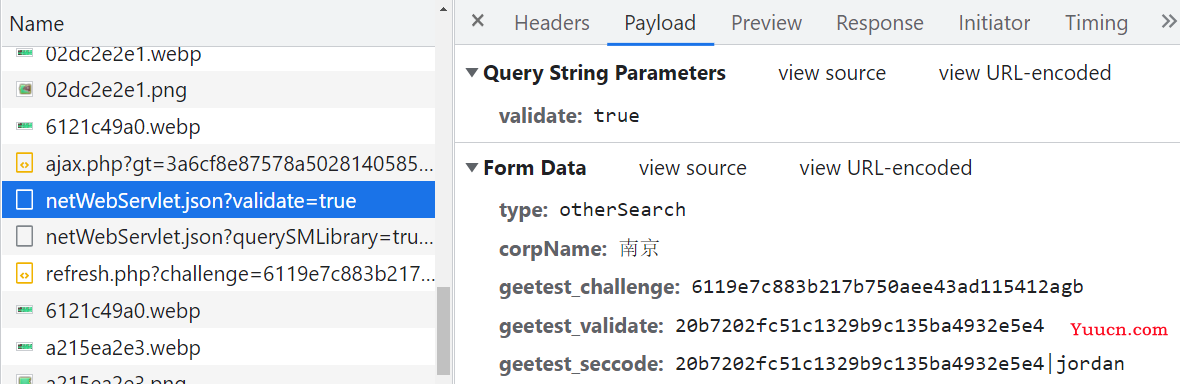
Task: Close the request details panel
Action: [x=478, y=21]
